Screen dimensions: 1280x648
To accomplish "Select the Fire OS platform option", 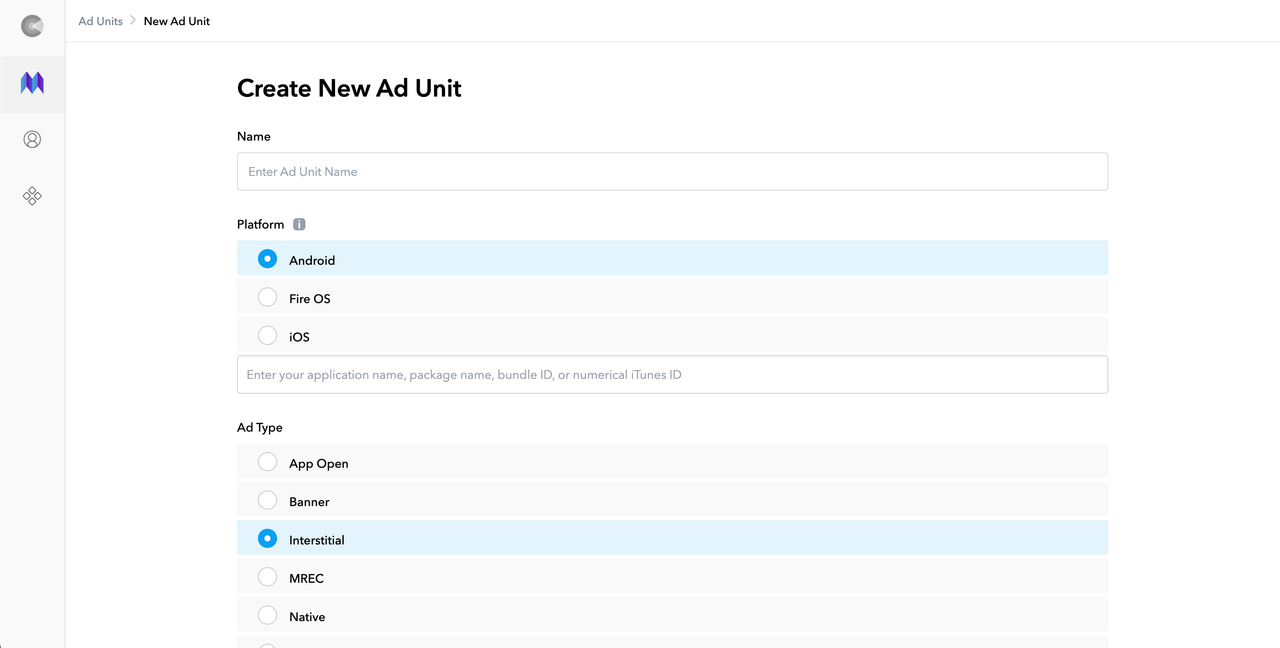I will [672, 297].
